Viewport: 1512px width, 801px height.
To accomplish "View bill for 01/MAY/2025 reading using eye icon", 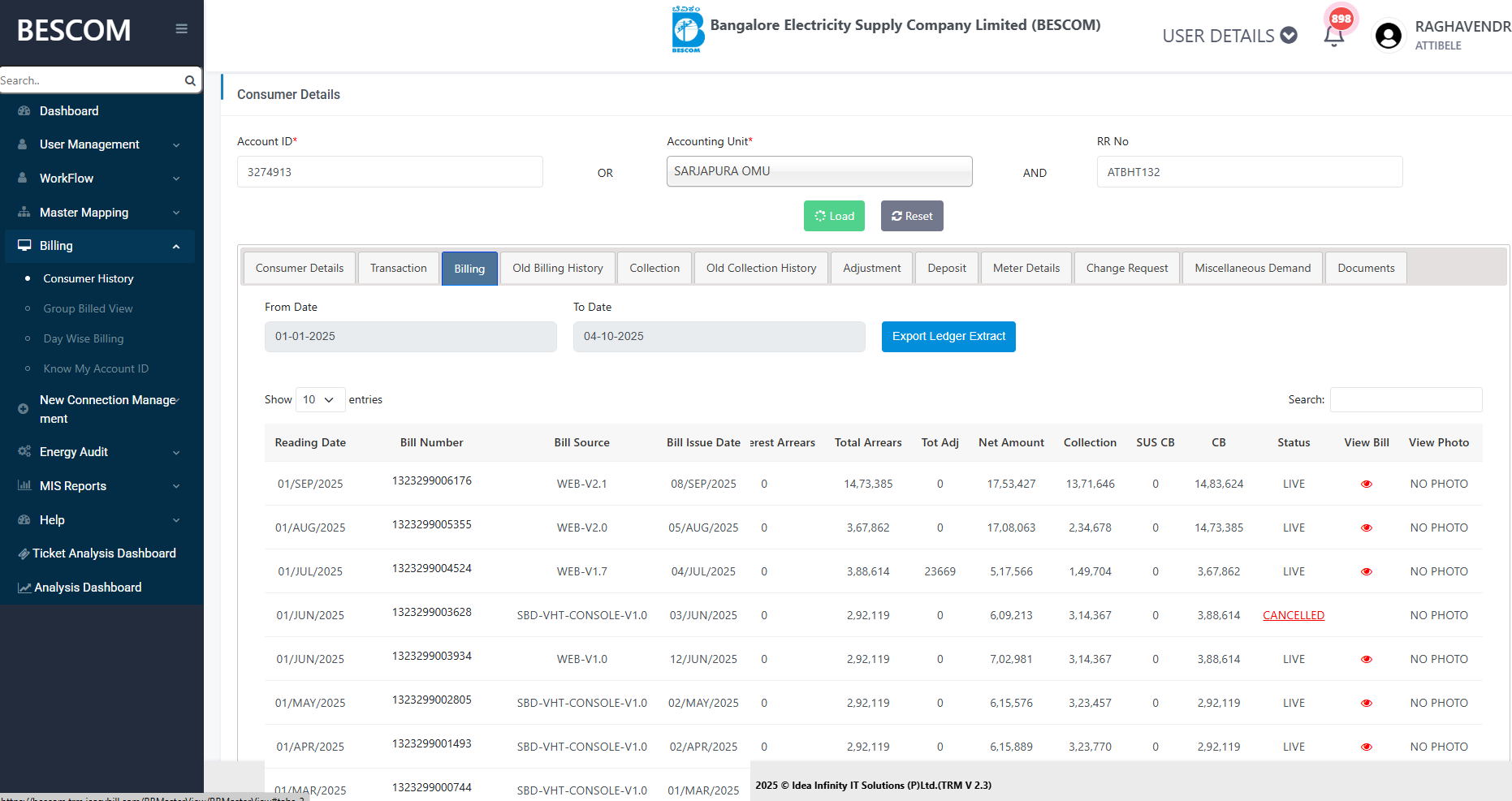I will pos(1366,704).
